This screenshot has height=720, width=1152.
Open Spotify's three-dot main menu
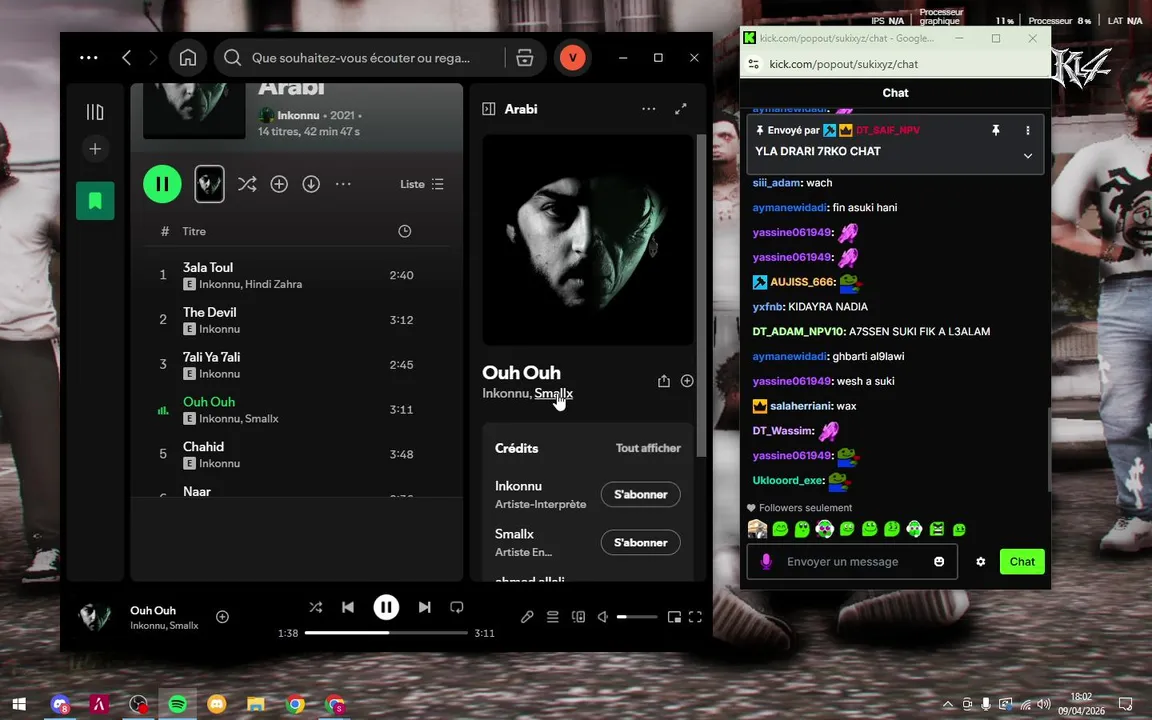[89, 57]
